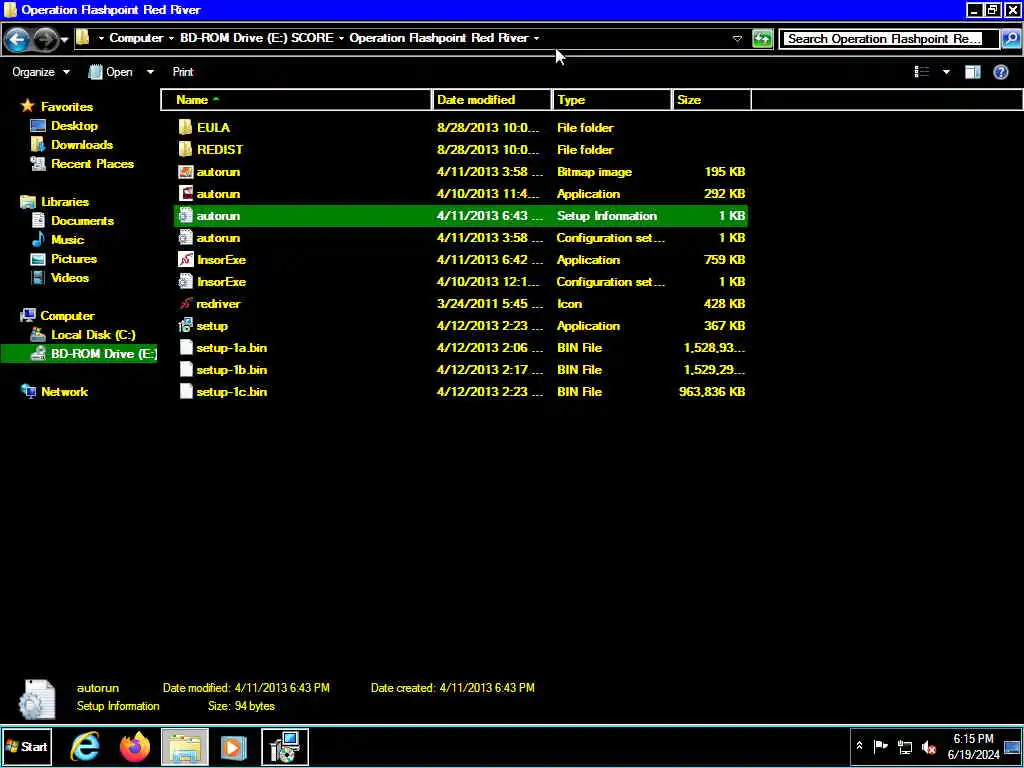
Task: Click the BD-ROM Drive (E:) SCORE breadcrumb
Action: tap(257, 38)
